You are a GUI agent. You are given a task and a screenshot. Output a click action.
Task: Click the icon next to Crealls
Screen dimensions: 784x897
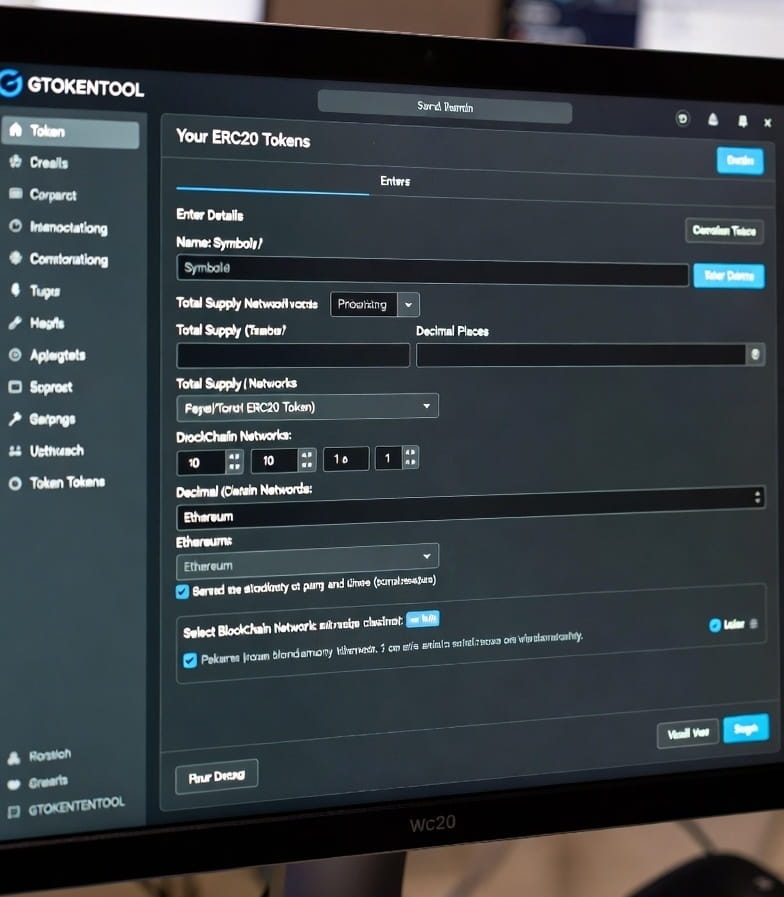[x=15, y=161]
